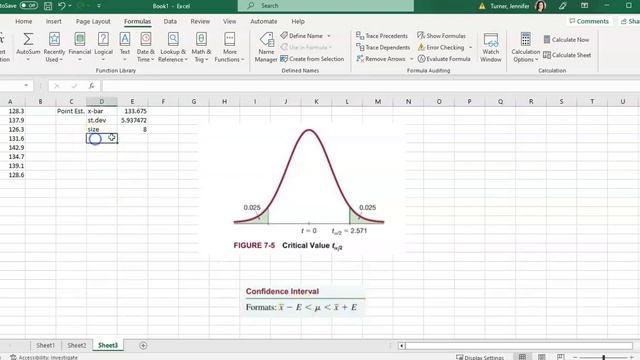Image resolution: width=640 pixels, height=360 pixels.
Task: Expand Remove Arrows dropdown arrow
Action: (x=411, y=59)
